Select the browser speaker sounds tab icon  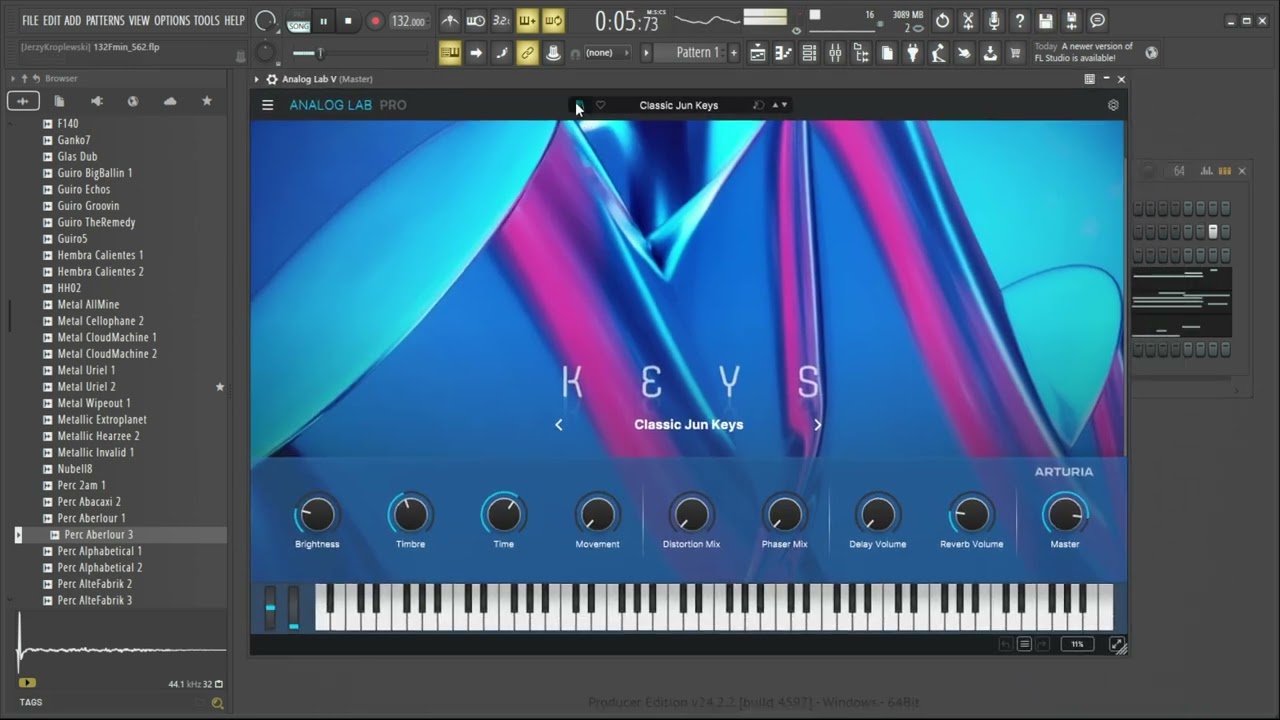point(96,101)
